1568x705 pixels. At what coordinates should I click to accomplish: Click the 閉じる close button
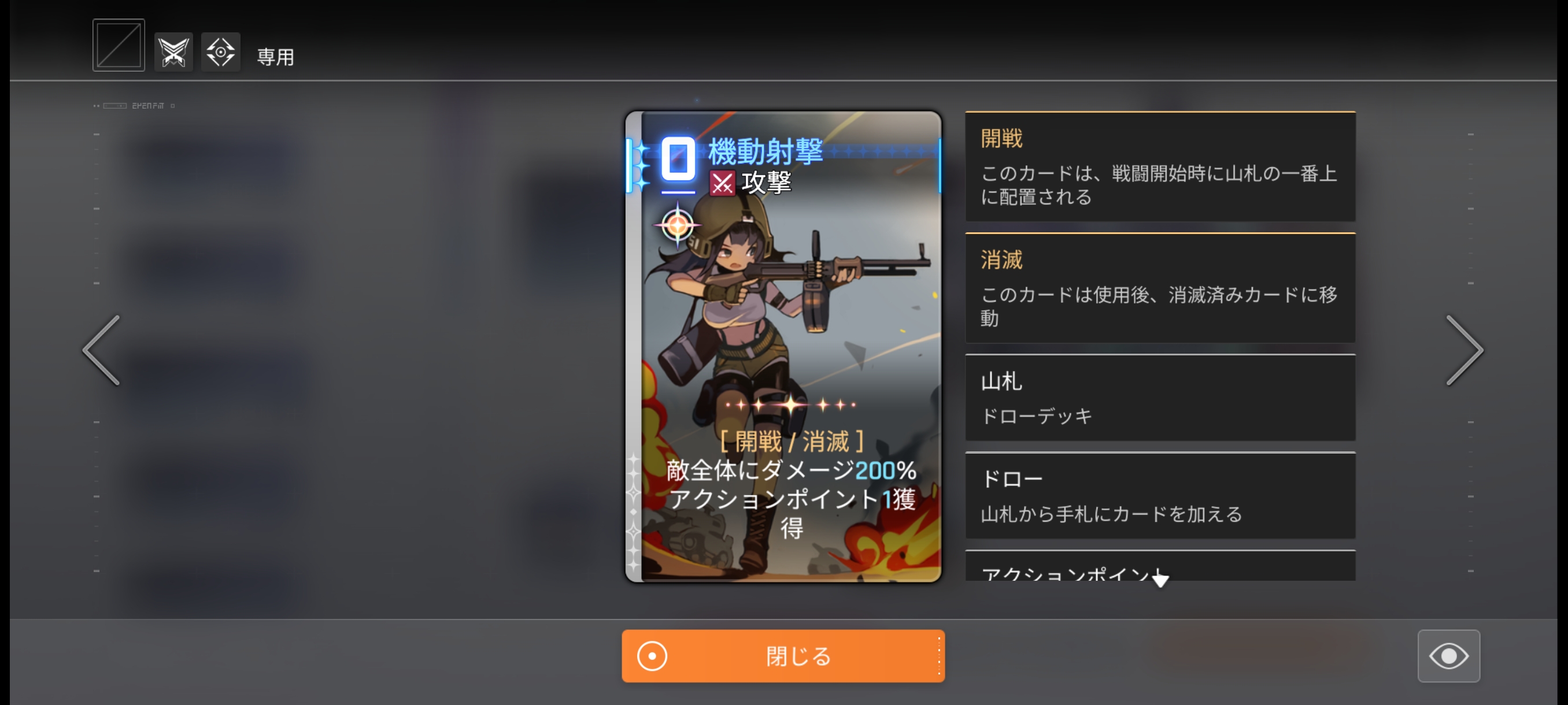[783, 656]
